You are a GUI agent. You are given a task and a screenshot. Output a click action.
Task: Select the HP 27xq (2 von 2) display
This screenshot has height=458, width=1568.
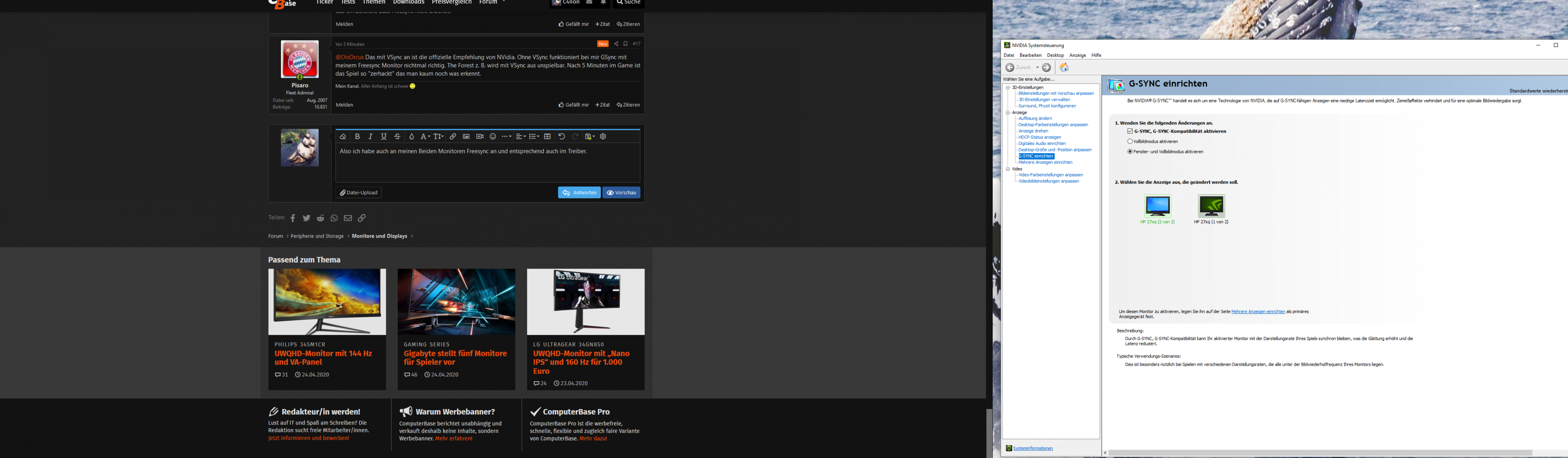(x=1157, y=209)
